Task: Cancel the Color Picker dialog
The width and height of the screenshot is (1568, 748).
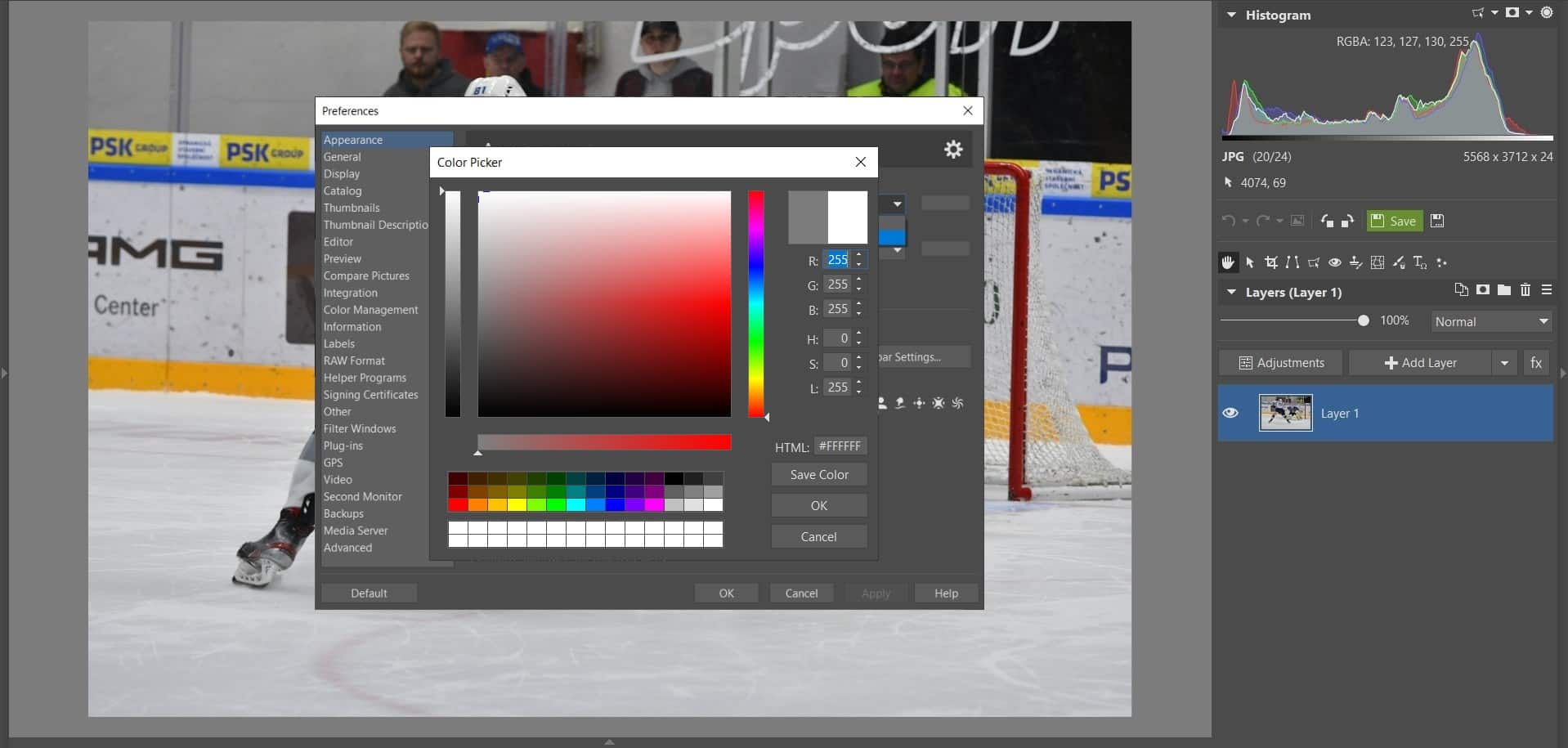Action: point(819,537)
